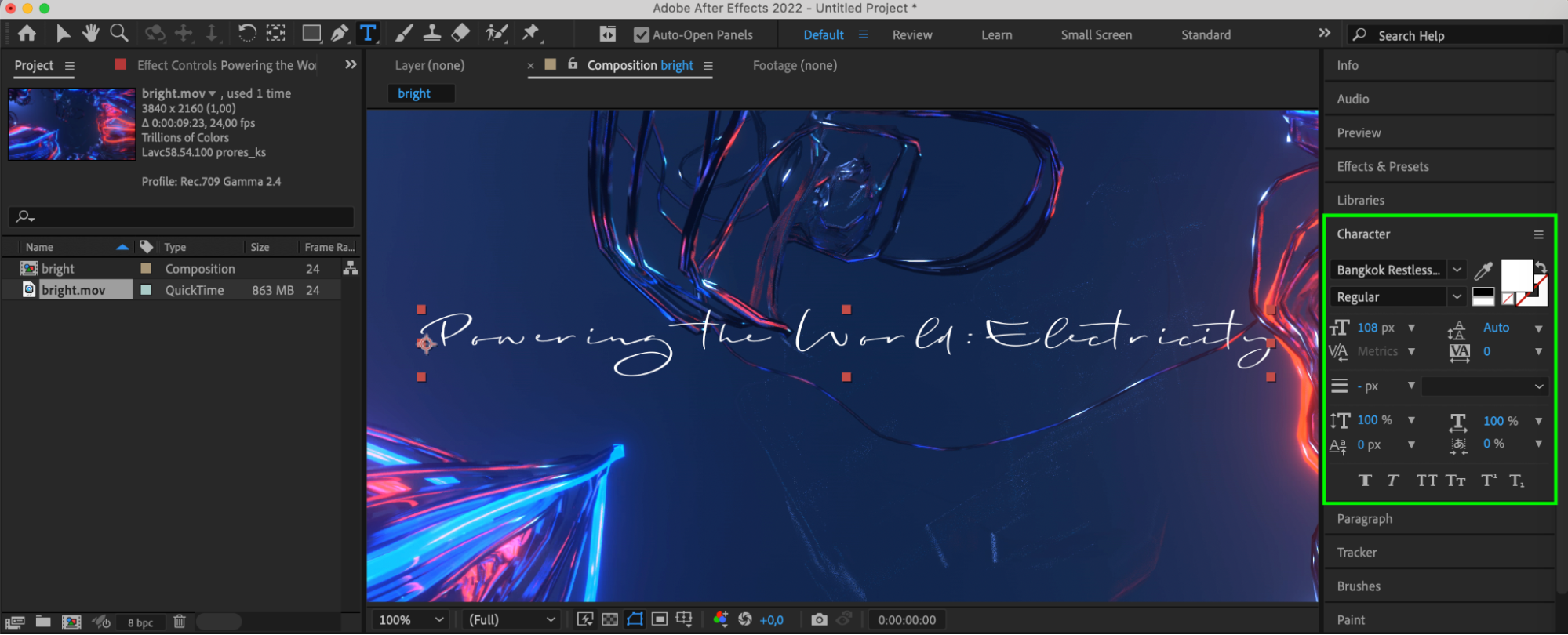The image size is (1568, 635).
Task: Toggle the transparency grid in viewer
Action: click(x=609, y=619)
